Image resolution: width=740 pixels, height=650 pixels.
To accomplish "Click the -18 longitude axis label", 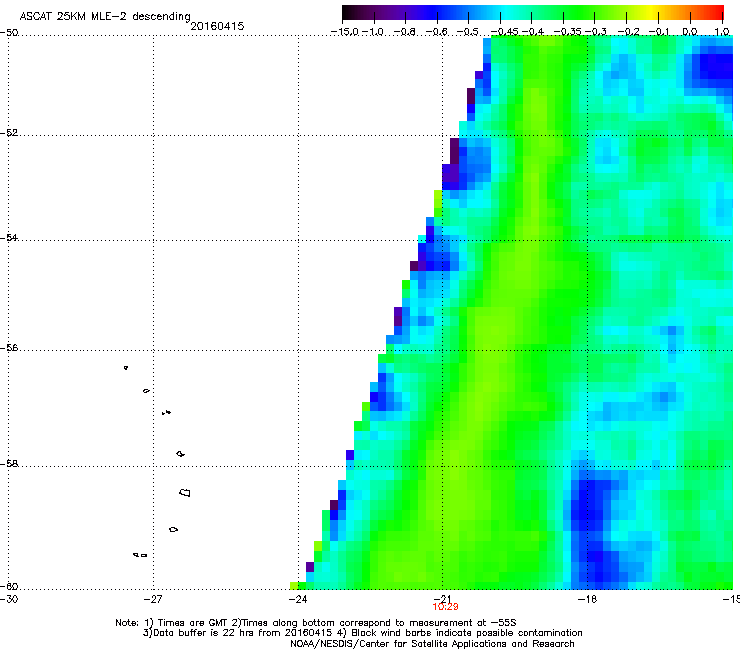I will 587,599.
